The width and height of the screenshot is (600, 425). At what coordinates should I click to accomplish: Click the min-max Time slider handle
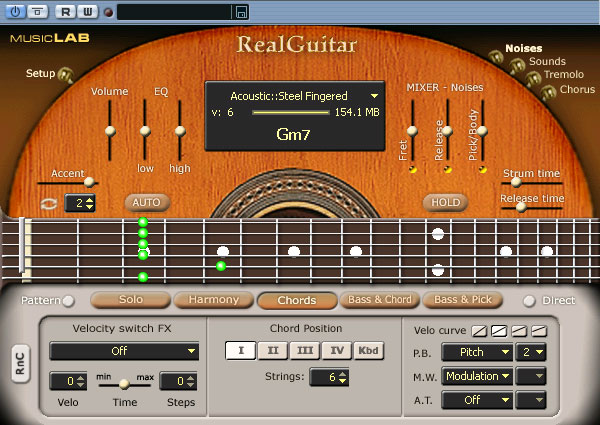pyautogui.click(x=124, y=384)
